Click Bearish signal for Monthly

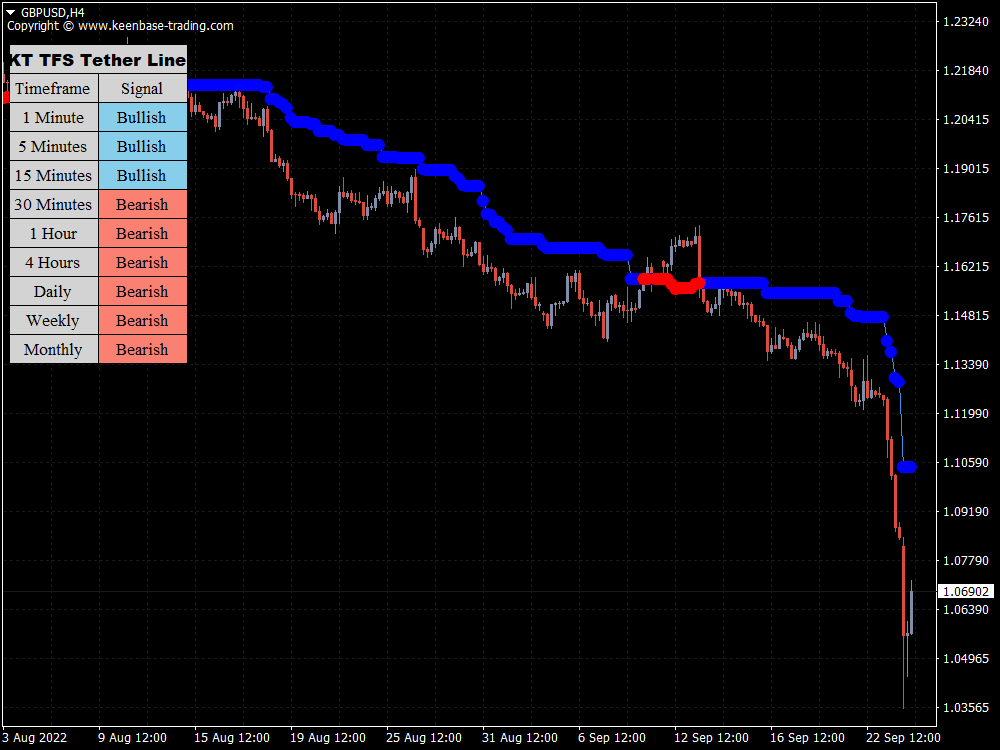pos(143,349)
